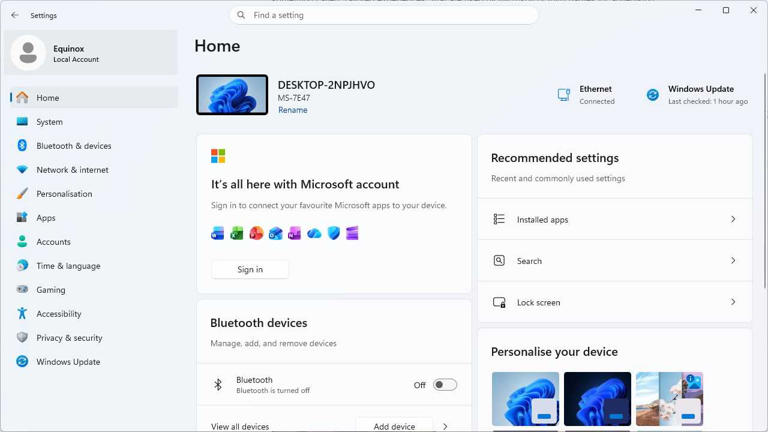This screenshot has height=432, width=768.
Task: Click the Time & language globe icon
Action: (x=22, y=265)
